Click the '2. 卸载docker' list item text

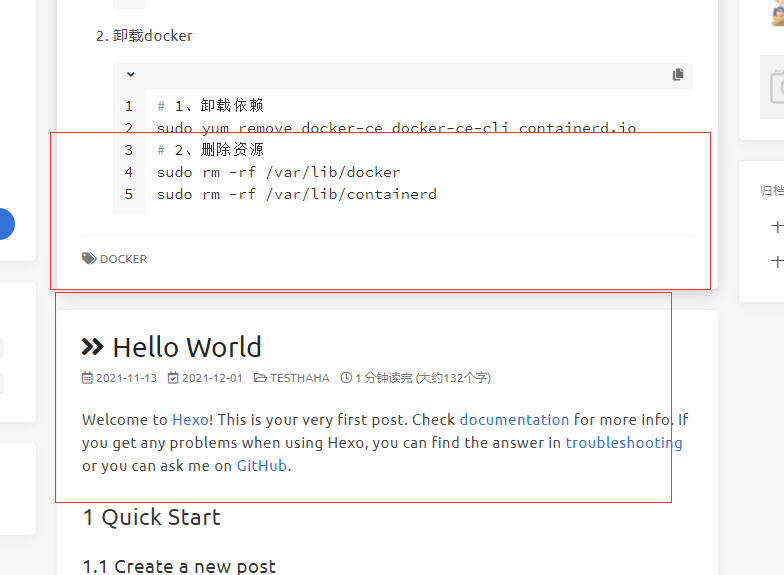(x=144, y=36)
